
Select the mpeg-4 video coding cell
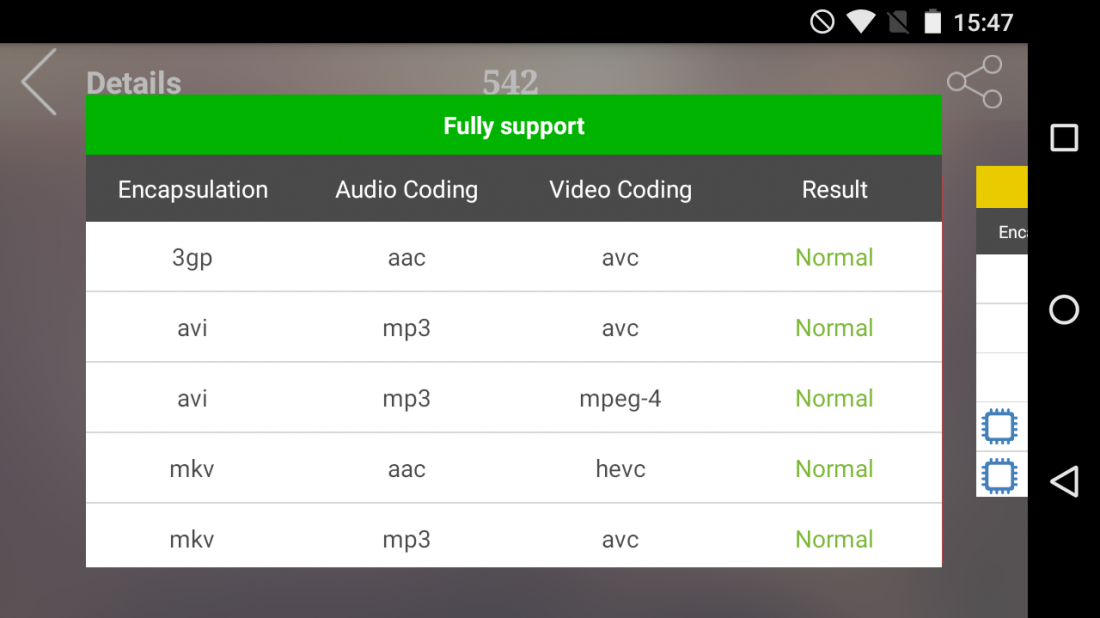coord(620,399)
